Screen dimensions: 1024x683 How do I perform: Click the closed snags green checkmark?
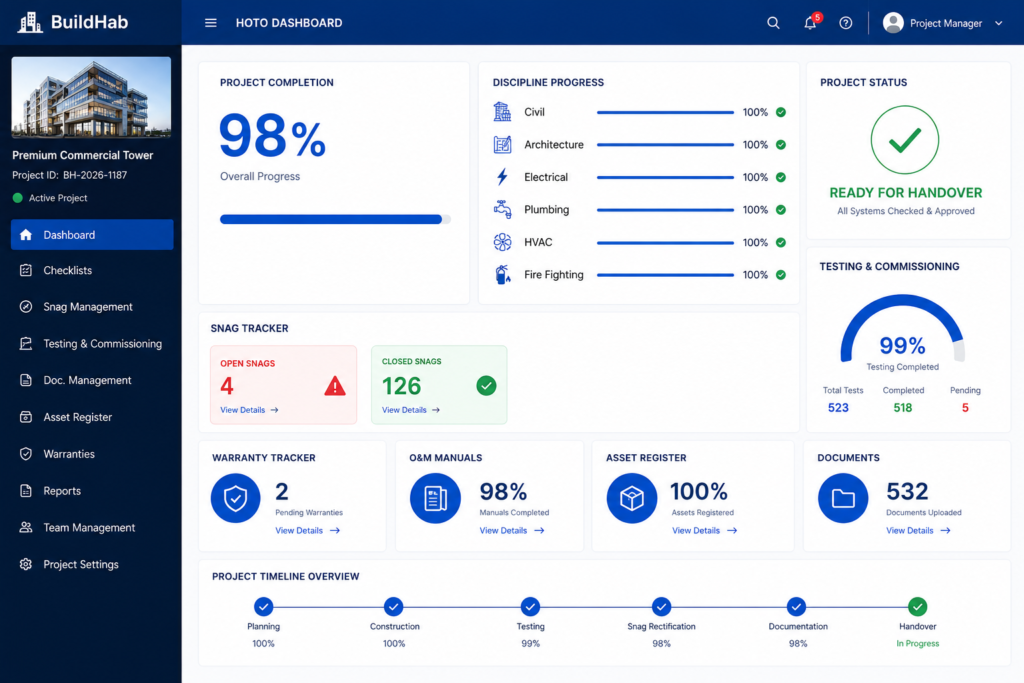486,386
